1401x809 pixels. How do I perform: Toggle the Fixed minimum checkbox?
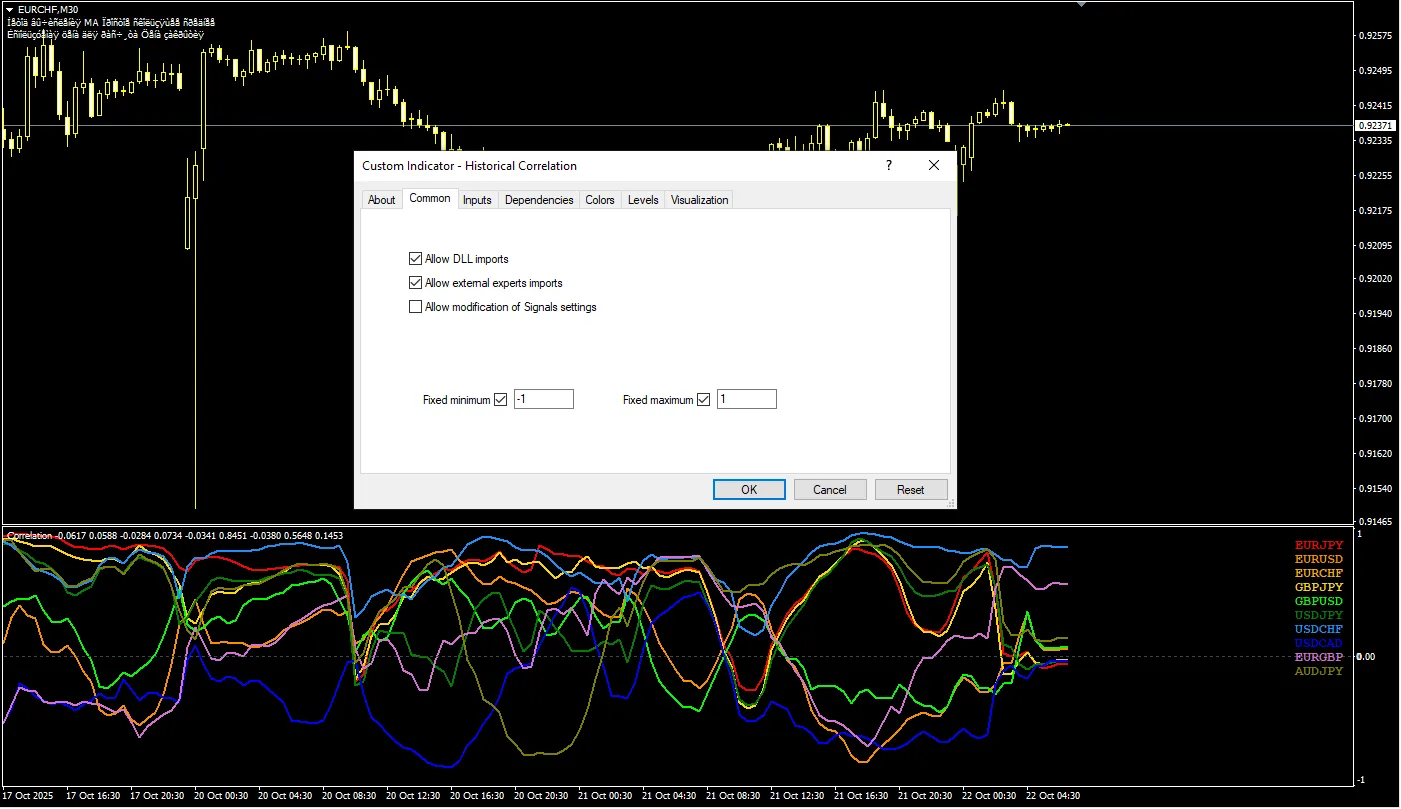coord(501,400)
